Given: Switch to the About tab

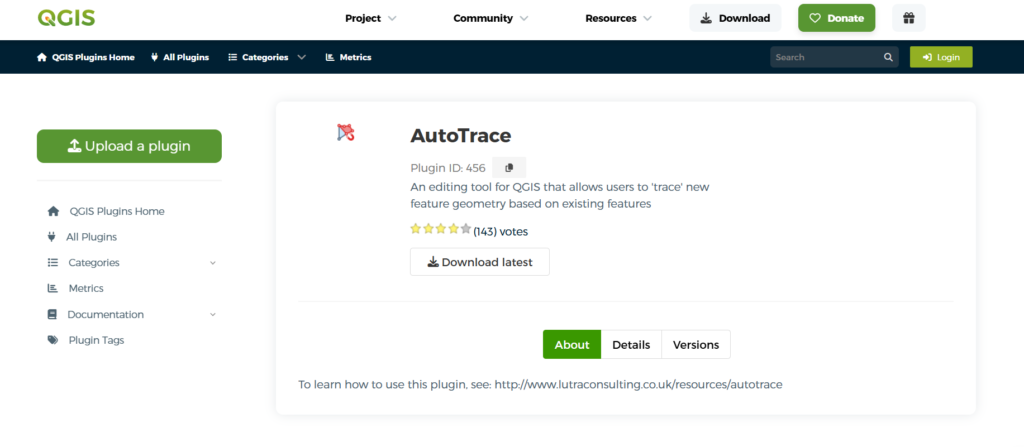Looking at the screenshot, I should tap(572, 344).
